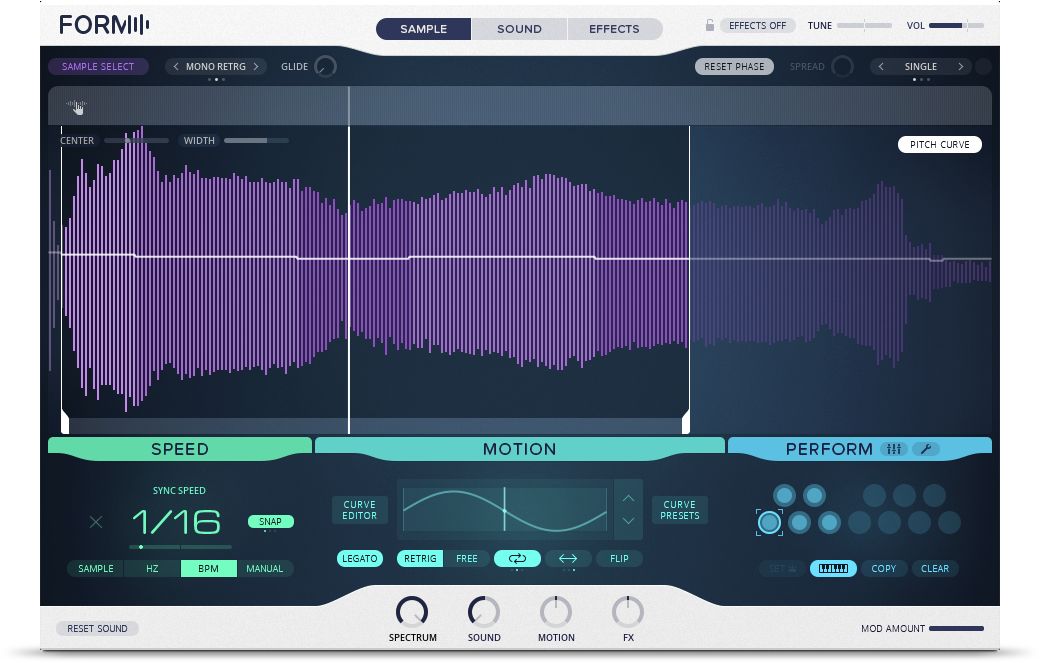
Task: Adjust the Vol slider
Action: [x=961, y=26]
